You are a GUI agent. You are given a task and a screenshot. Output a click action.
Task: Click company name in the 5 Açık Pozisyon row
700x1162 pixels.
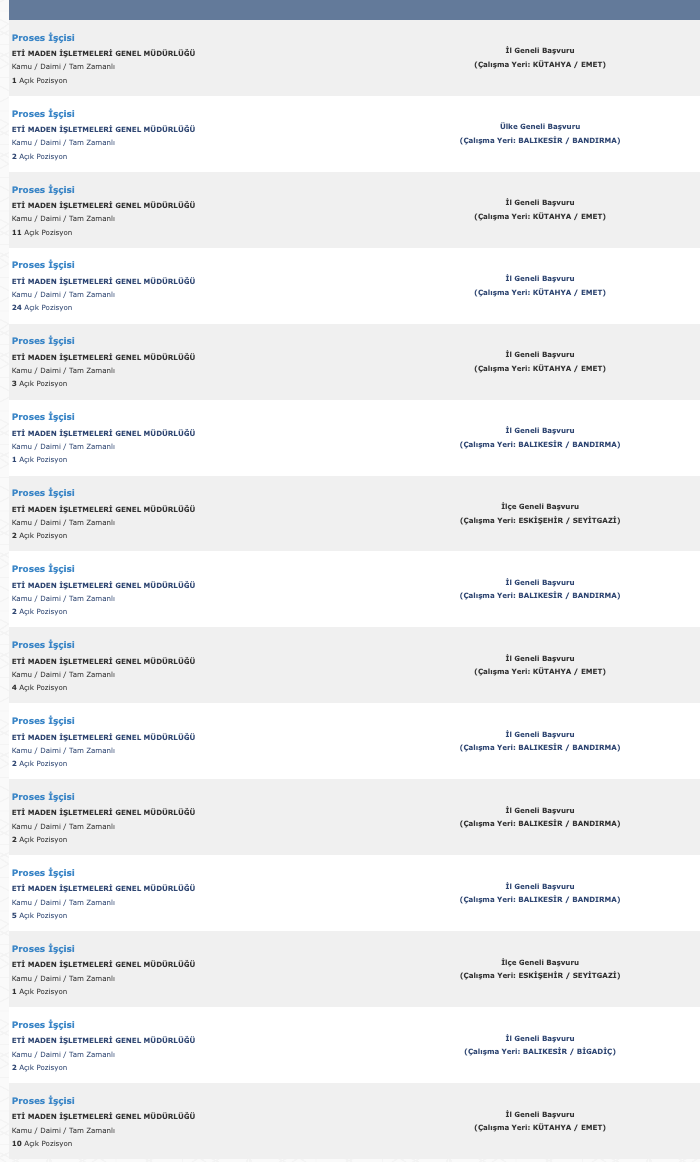[104, 889]
